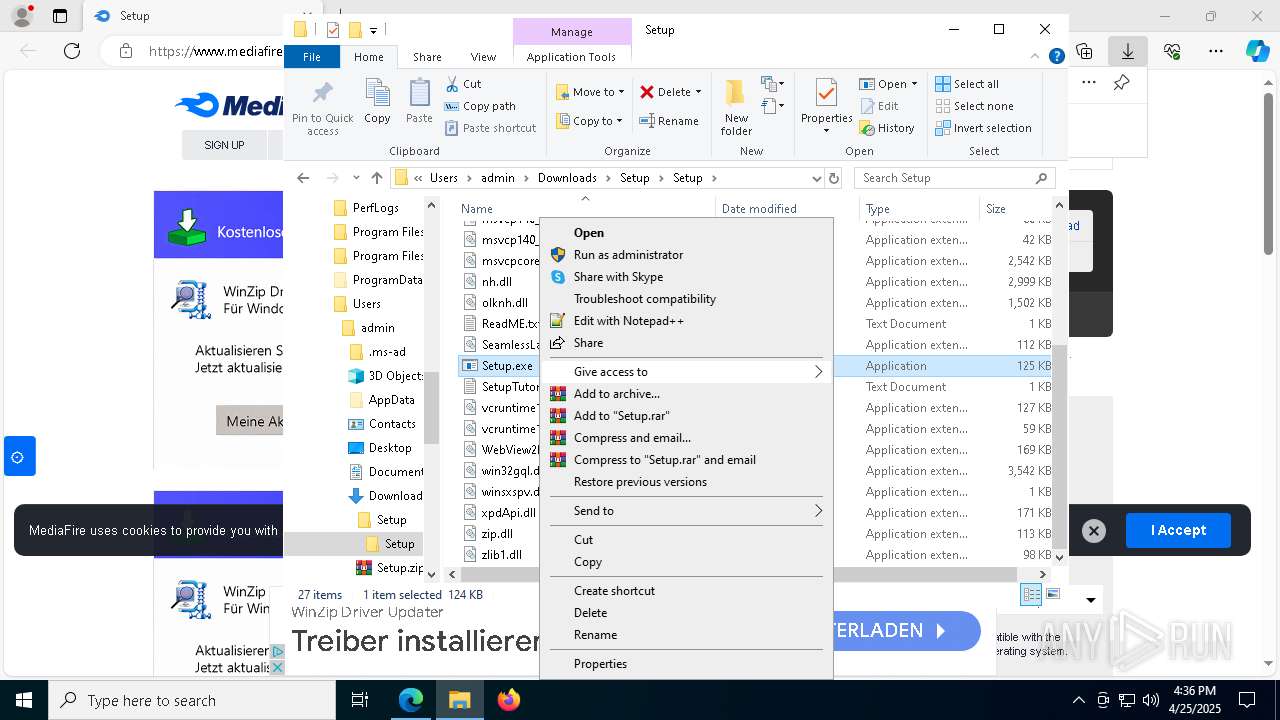The height and width of the screenshot is (720, 1280).
Task: Switch to Large icons view
Action: 1052,595
